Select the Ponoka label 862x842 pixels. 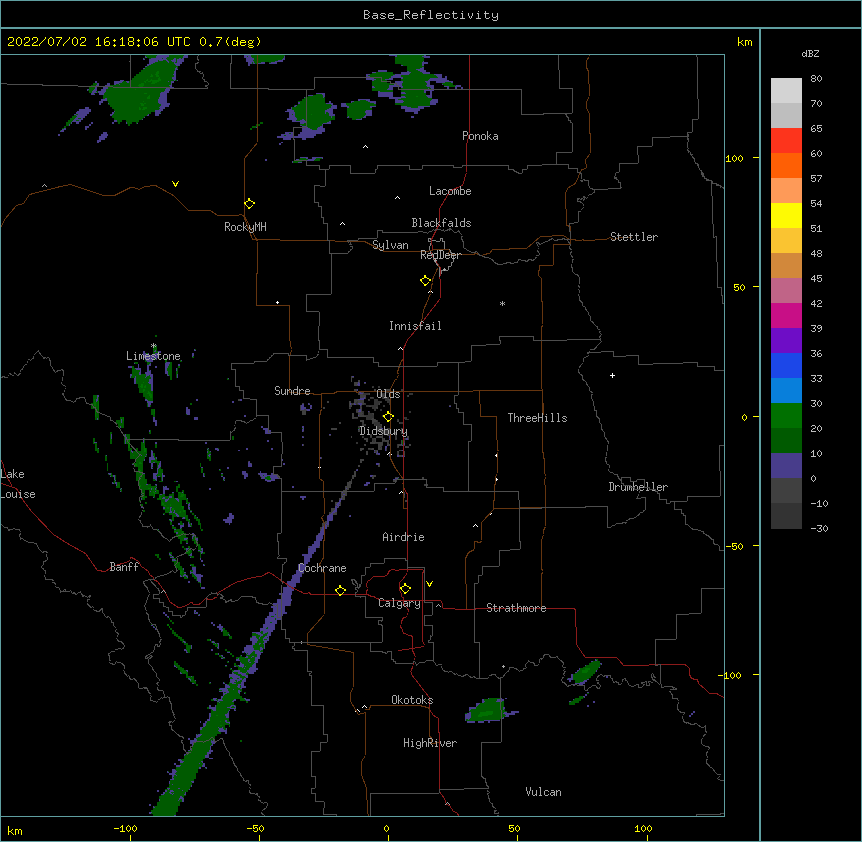[x=480, y=136]
